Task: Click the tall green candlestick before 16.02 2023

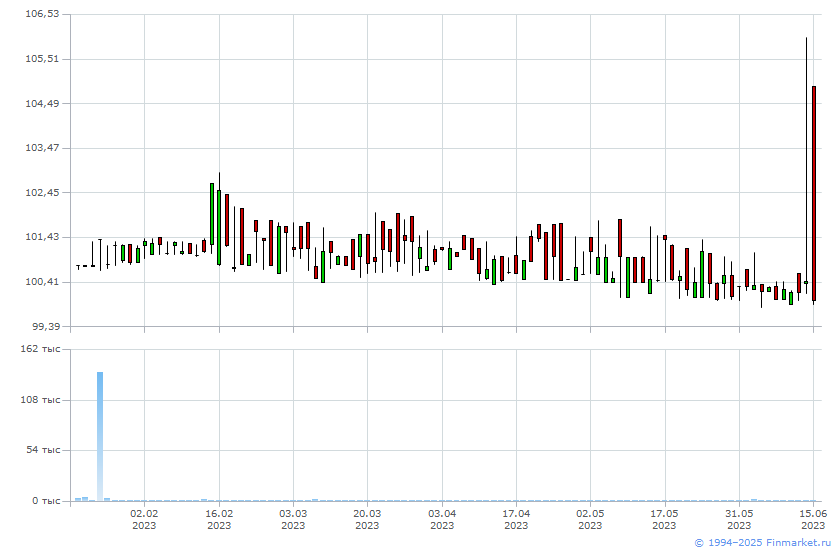Action: [x=212, y=214]
